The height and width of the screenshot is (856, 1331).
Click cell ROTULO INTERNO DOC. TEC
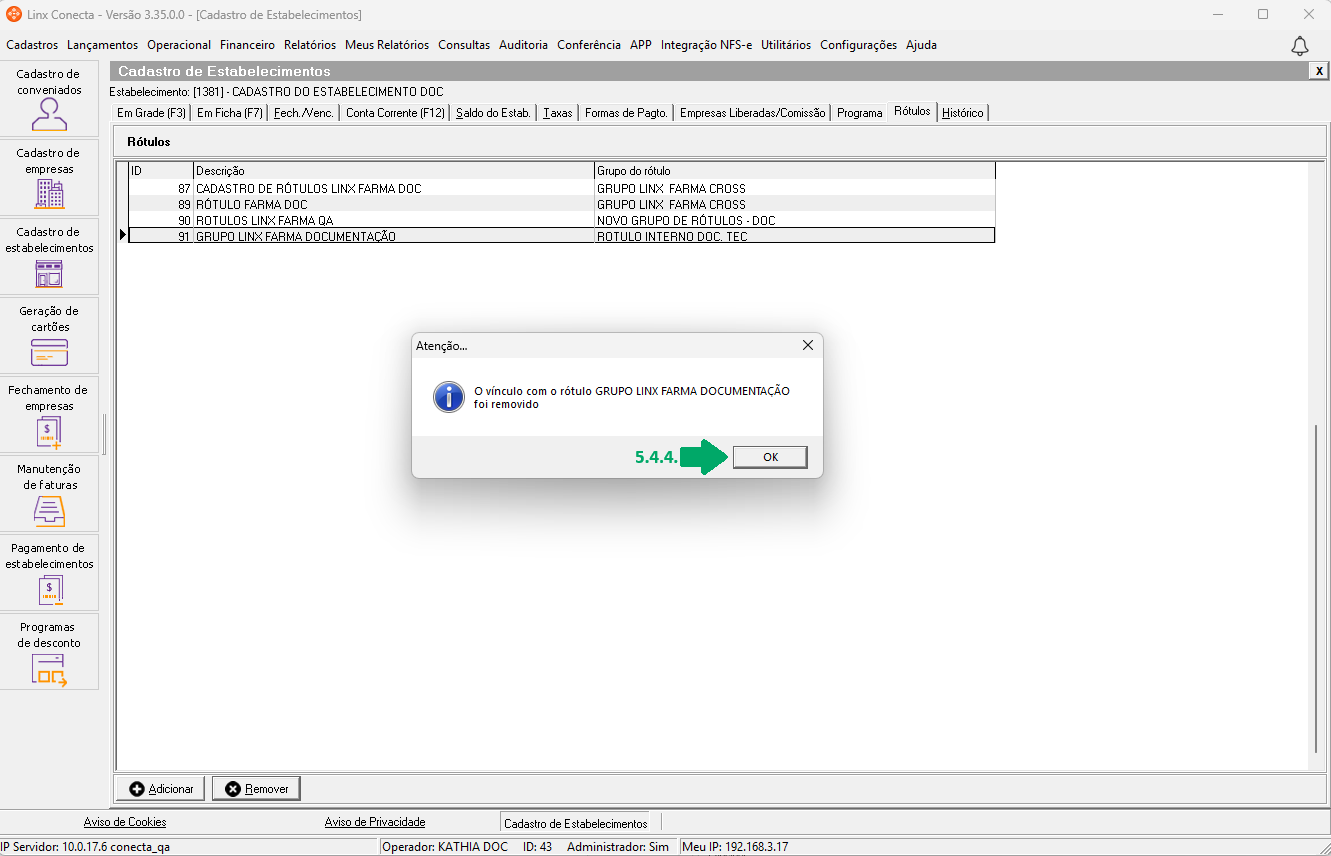pyautogui.click(x=795, y=236)
